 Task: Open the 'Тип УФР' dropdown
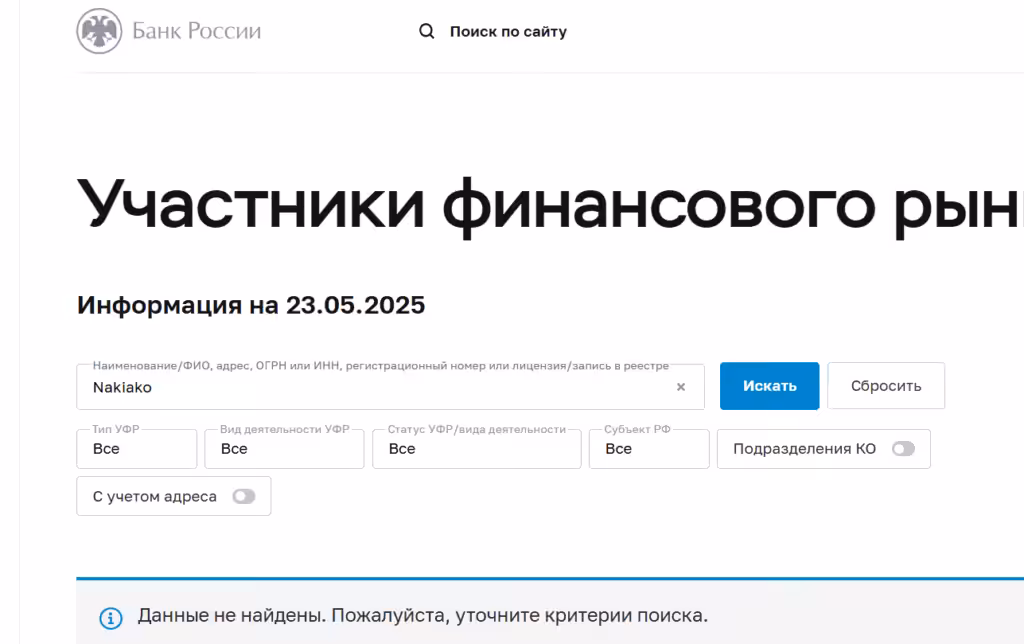click(136, 449)
